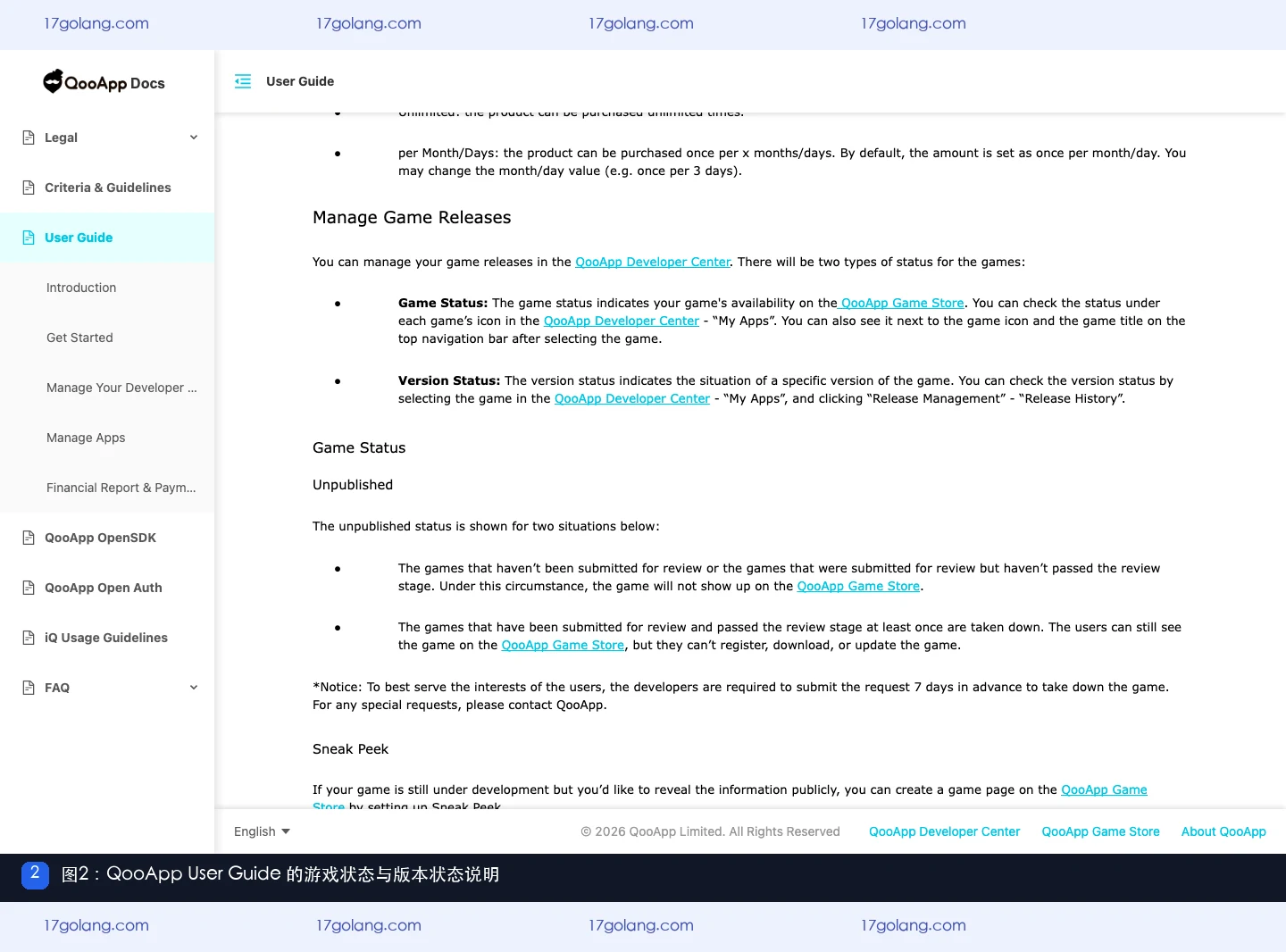Click QooApp Game Store link in Game Status bullet
Viewport: 1286px width, 952px height.
point(902,303)
